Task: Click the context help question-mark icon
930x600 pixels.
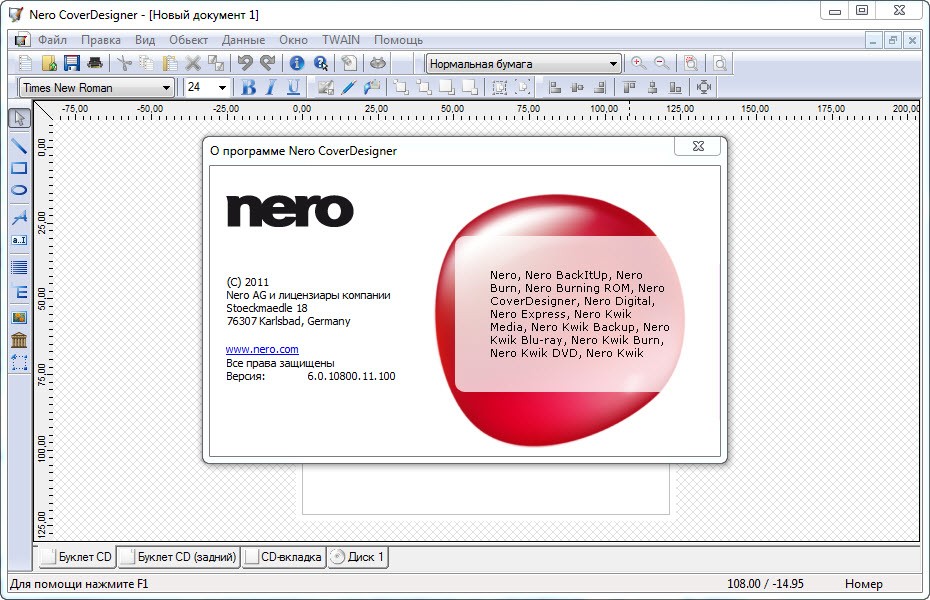Action: point(320,63)
